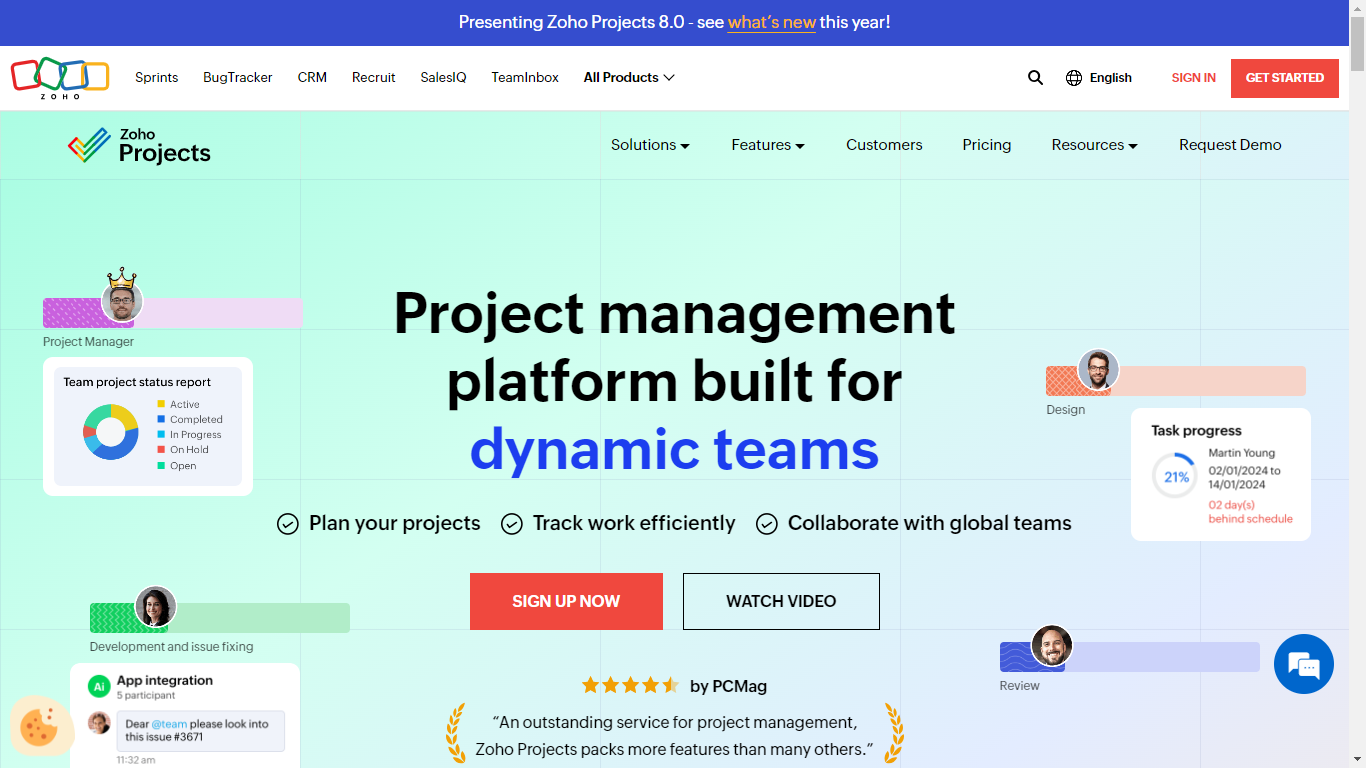Image resolution: width=1366 pixels, height=768 pixels.
Task: Click the Completed legend label
Action: point(196,419)
